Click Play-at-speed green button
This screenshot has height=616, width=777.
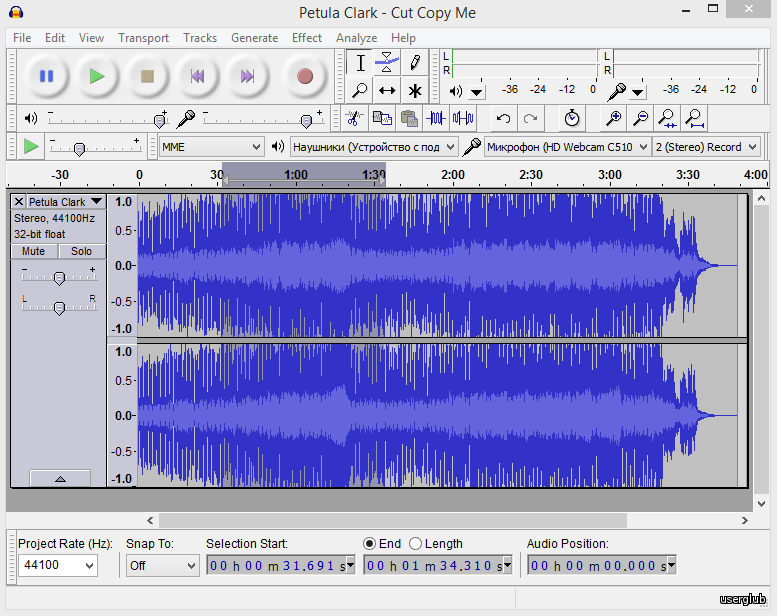(x=31, y=147)
